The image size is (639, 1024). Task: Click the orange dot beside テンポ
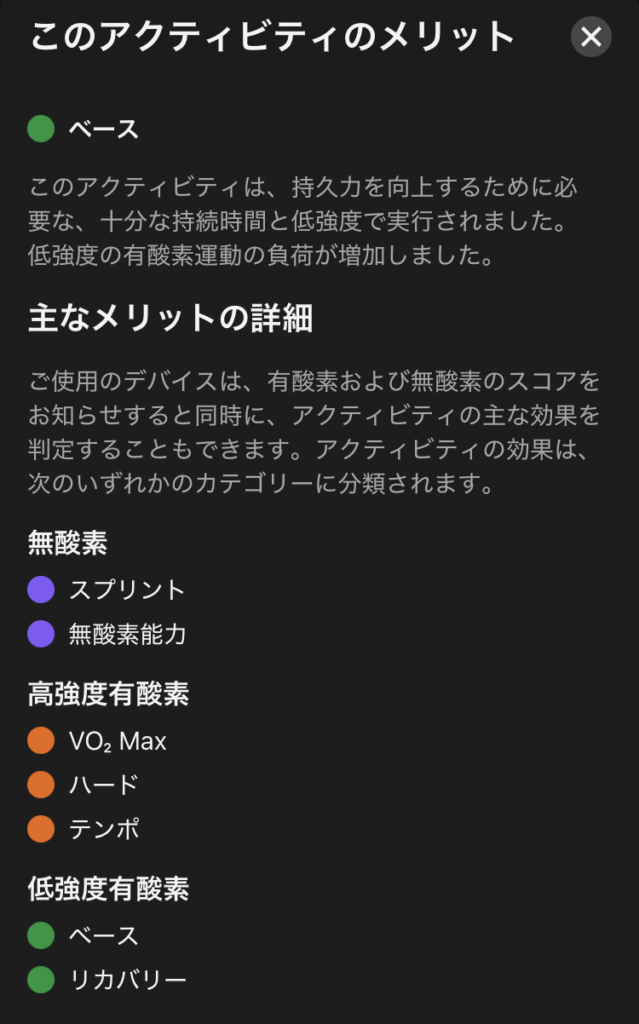pyautogui.click(x=41, y=829)
